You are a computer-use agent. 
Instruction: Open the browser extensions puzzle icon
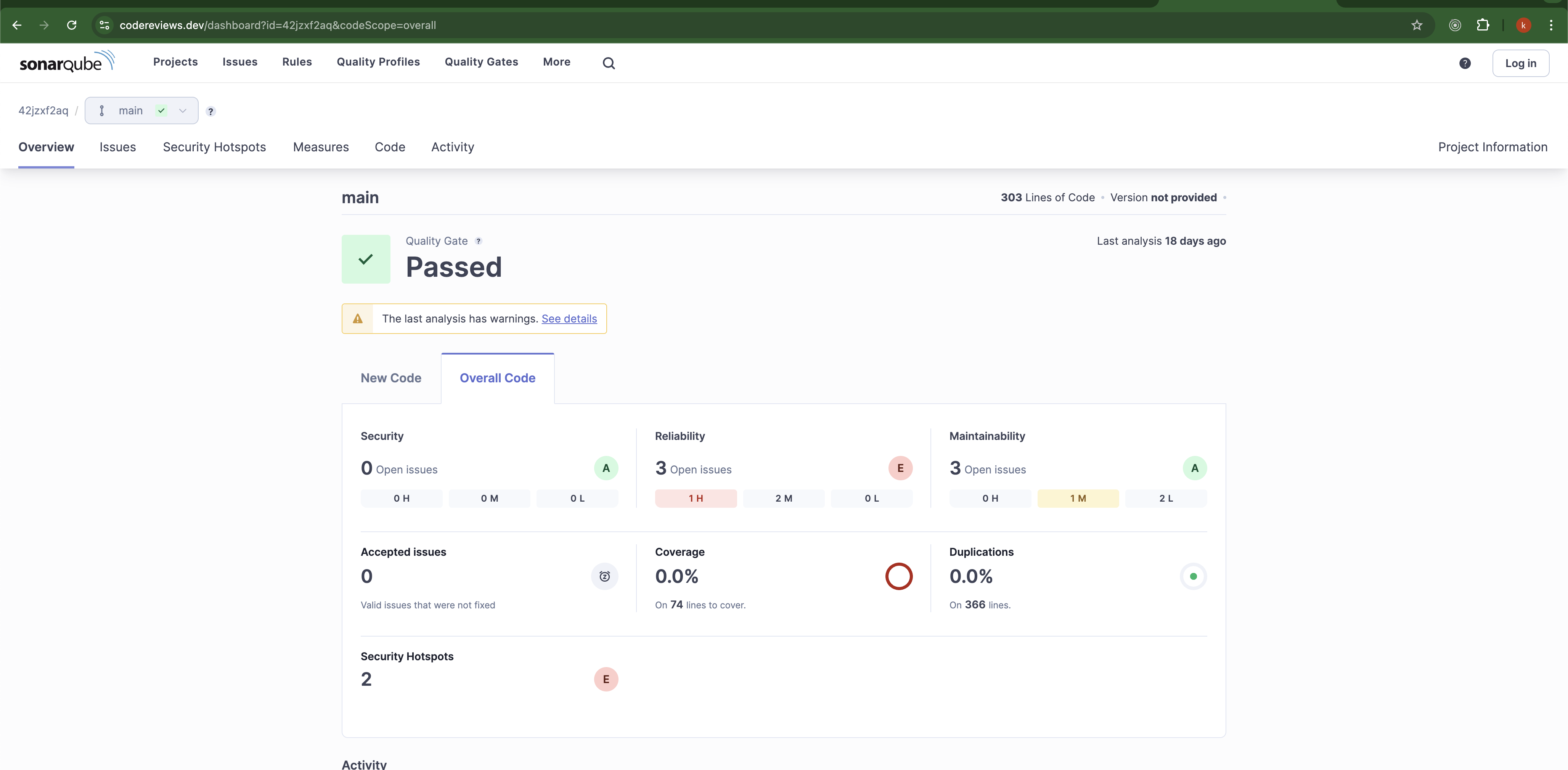1483,25
